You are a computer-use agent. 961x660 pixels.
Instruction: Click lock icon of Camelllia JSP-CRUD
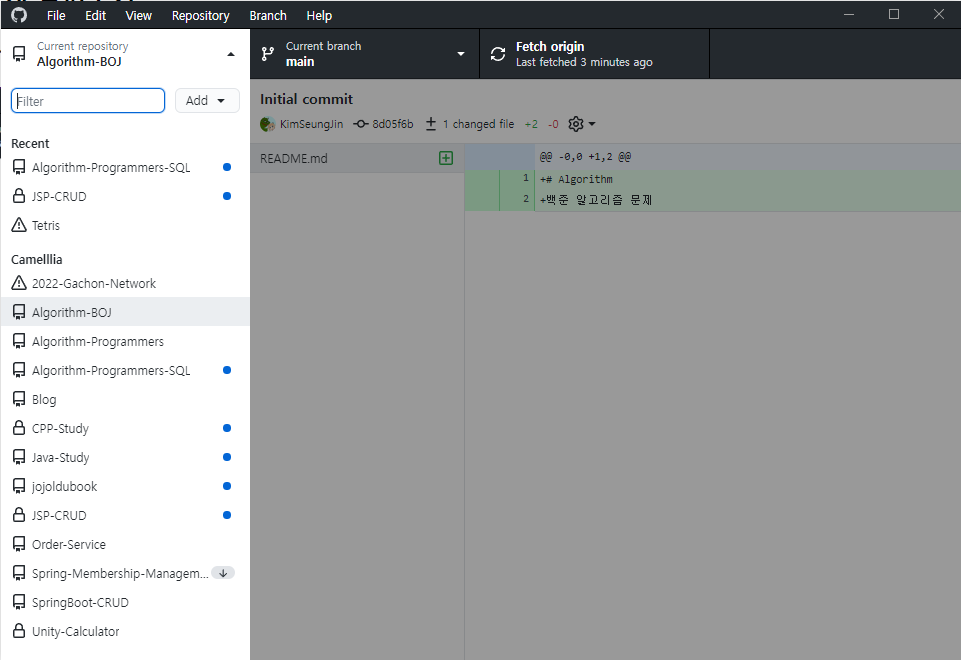[x=19, y=514]
